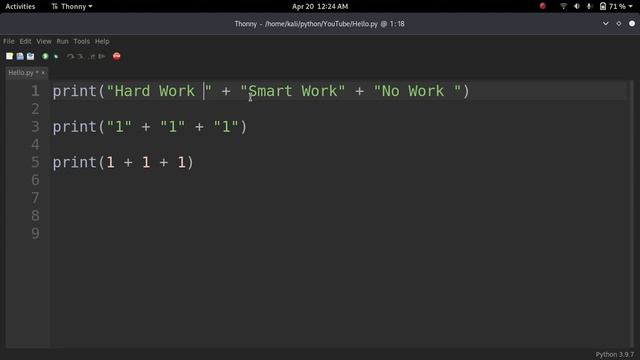The image size is (640, 360).
Task: Click the volume speaker icon in top bar
Action: (x=577, y=6)
